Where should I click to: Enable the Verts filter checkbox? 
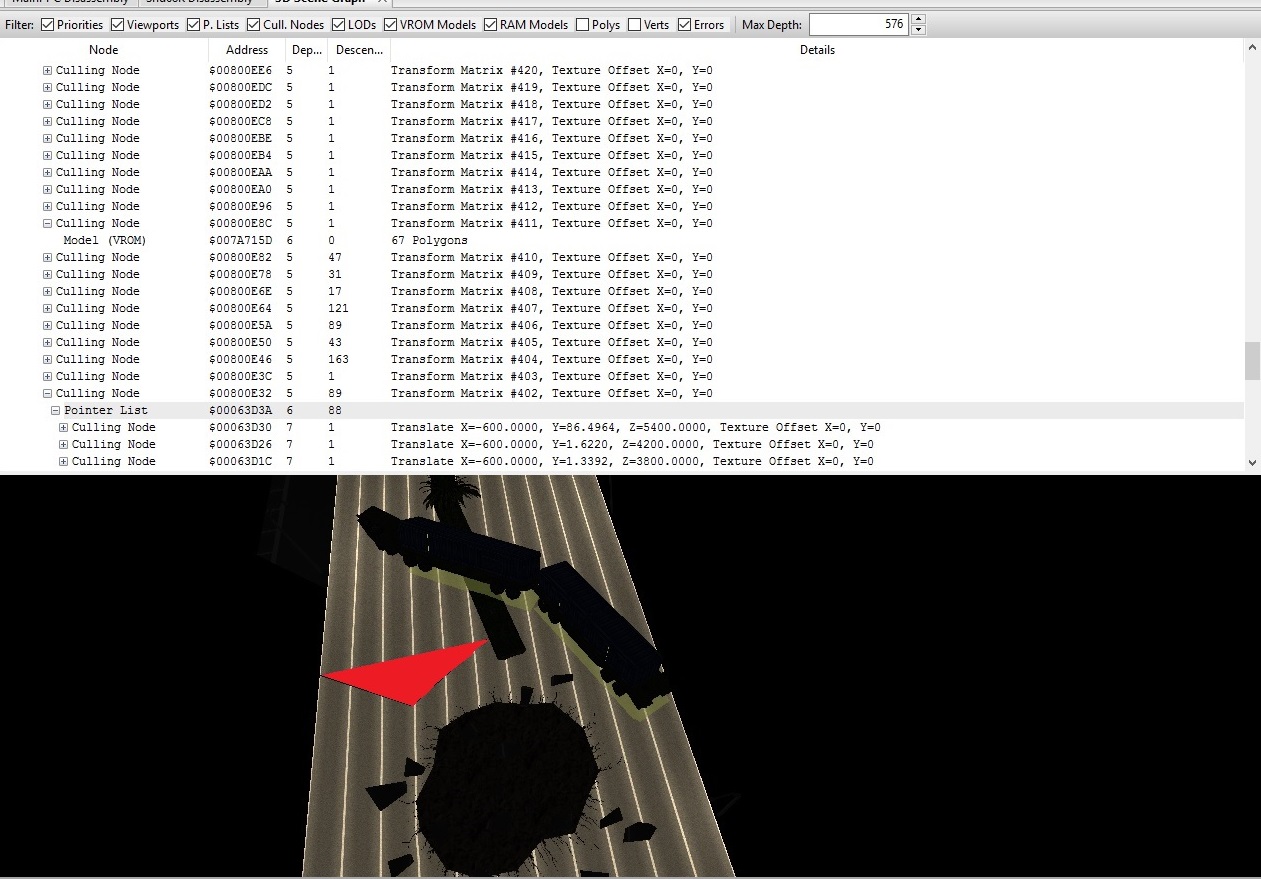[x=634, y=25]
